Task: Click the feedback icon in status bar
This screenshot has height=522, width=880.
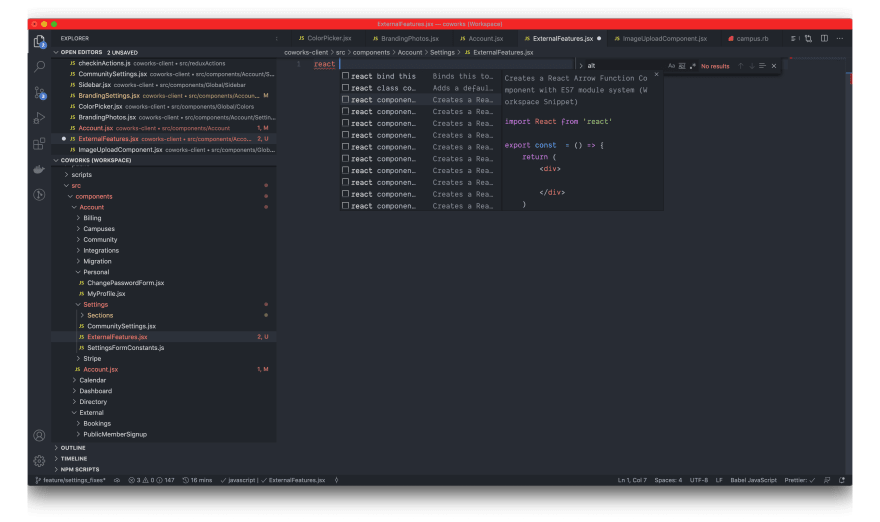Action: click(827, 480)
